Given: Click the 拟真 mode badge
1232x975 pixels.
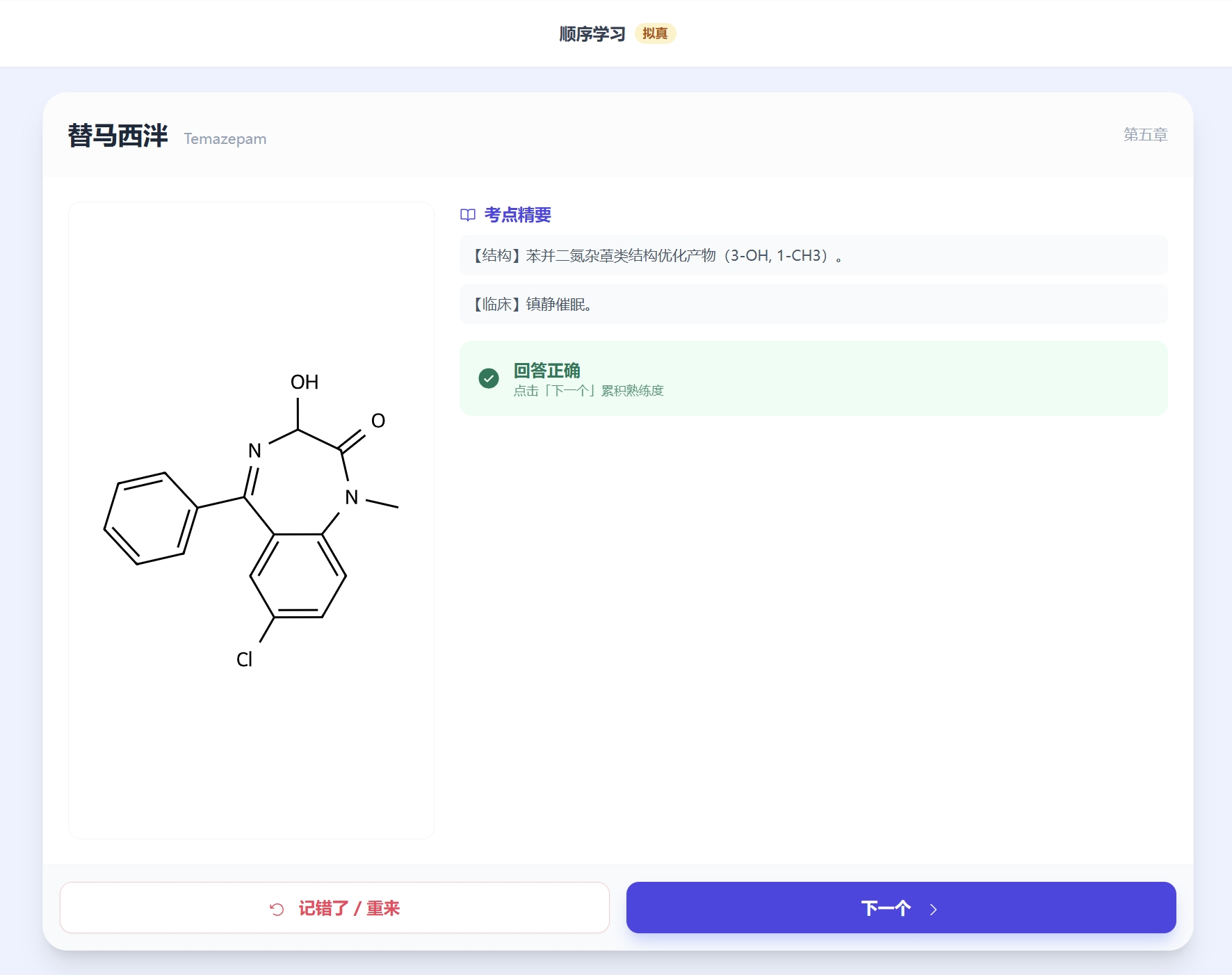Looking at the screenshot, I should click(655, 33).
